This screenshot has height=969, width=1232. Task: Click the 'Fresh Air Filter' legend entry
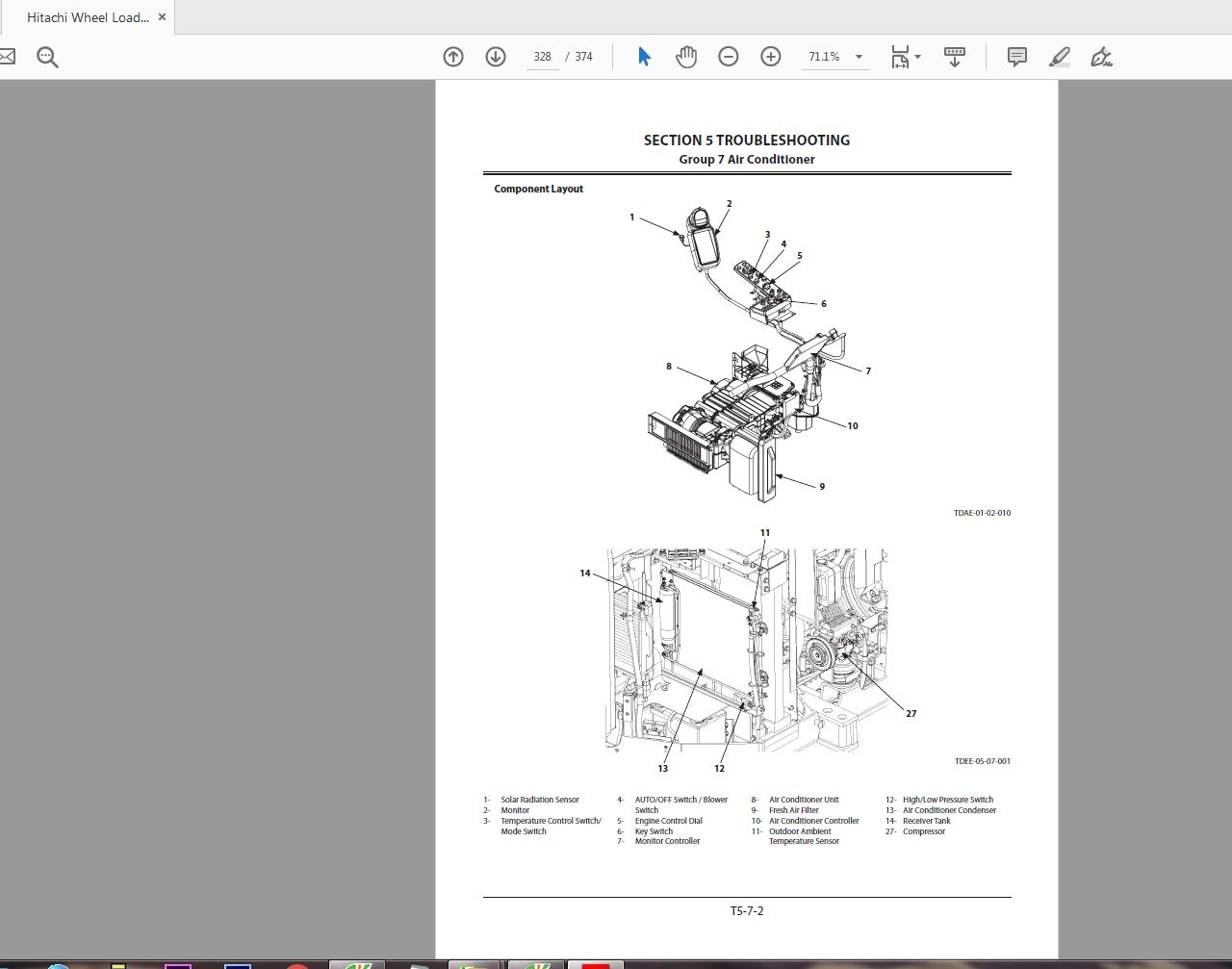[x=794, y=810]
